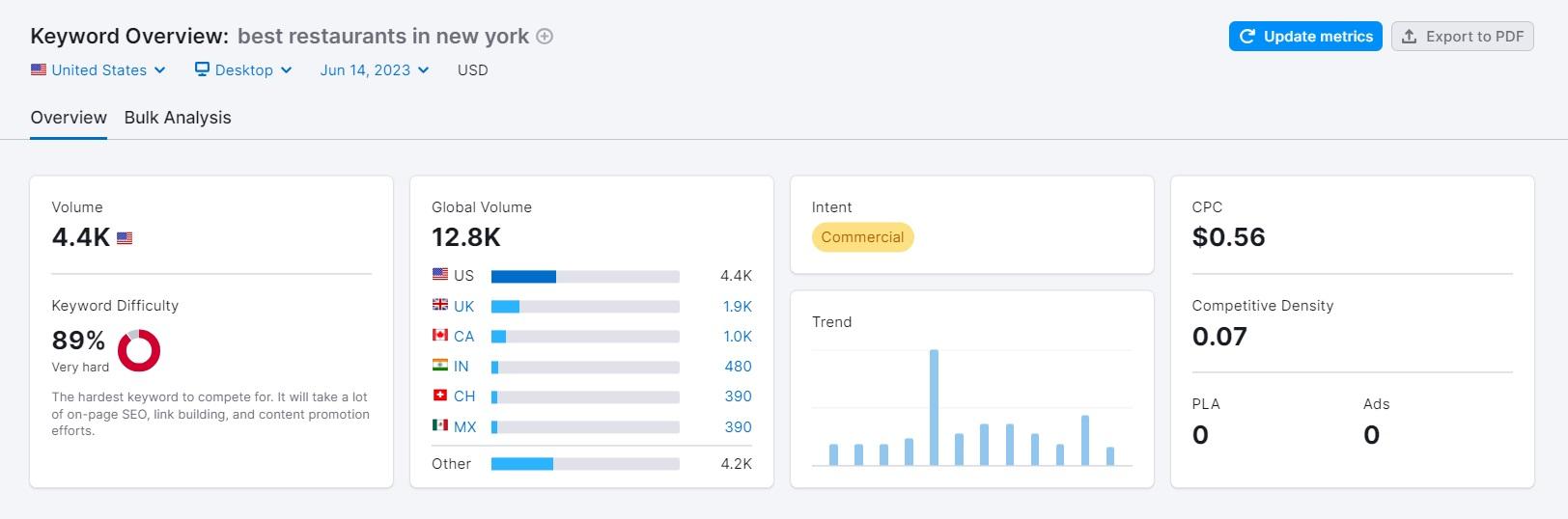Image resolution: width=1568 pixels, height=519 pixels.
Task: Open the United States country dropdown
Action: 98,70
